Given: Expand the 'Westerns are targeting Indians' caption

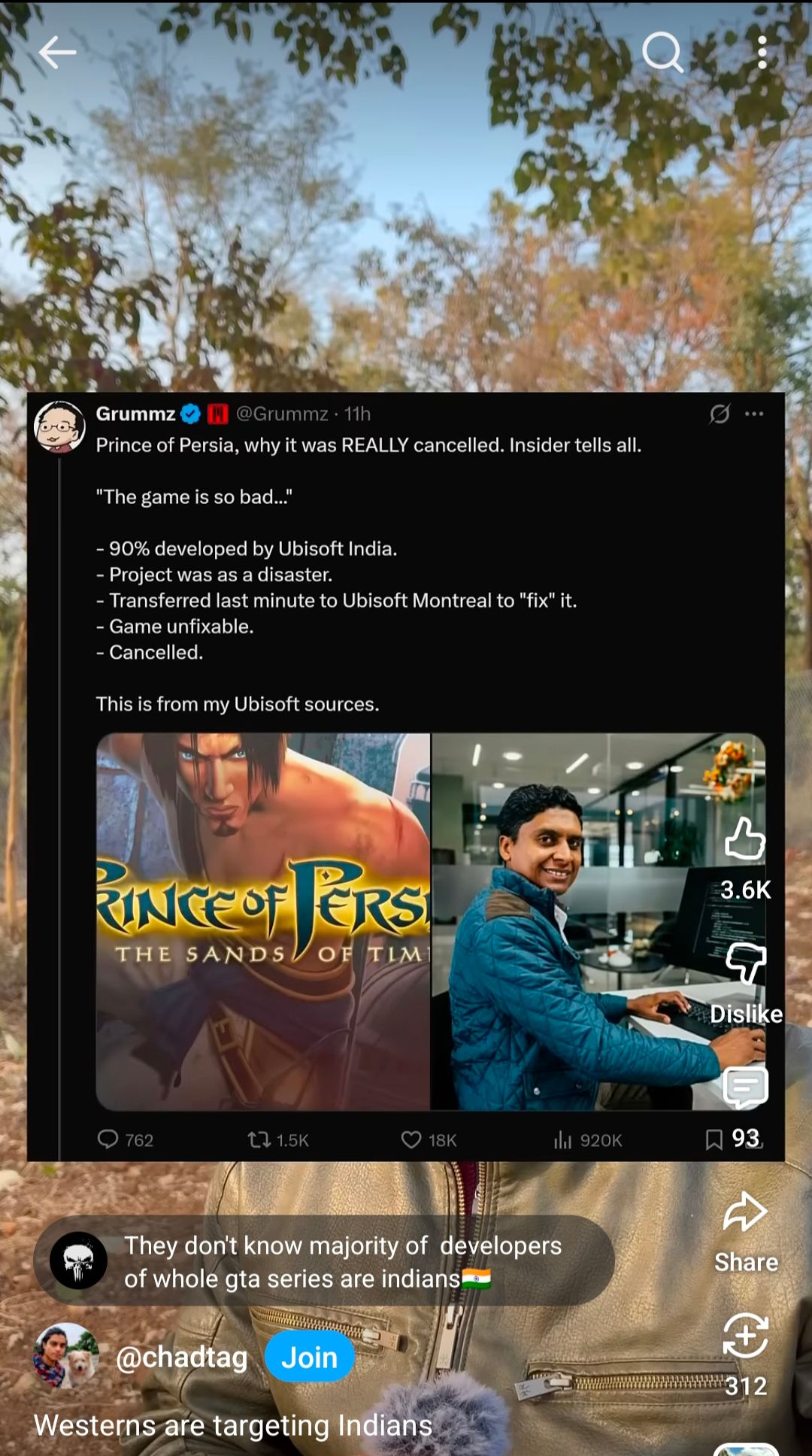Looking at the screenshot, I should tap(233, 1425).
